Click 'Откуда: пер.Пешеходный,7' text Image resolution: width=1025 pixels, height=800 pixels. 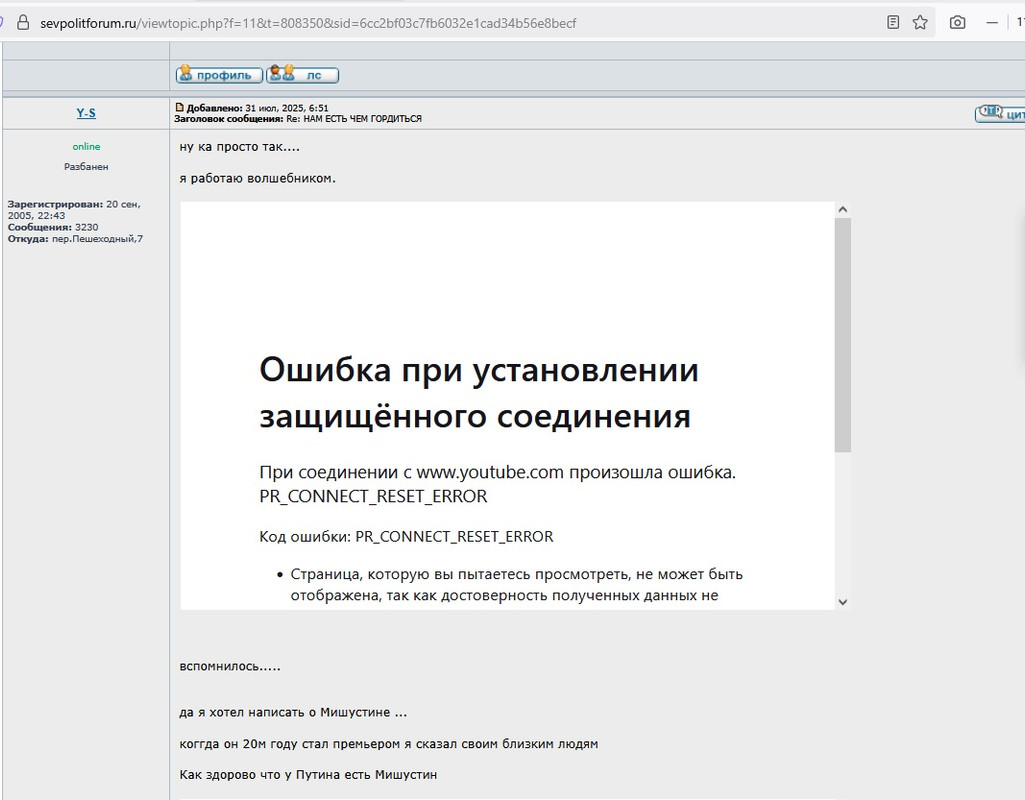[x=75, y=239]
